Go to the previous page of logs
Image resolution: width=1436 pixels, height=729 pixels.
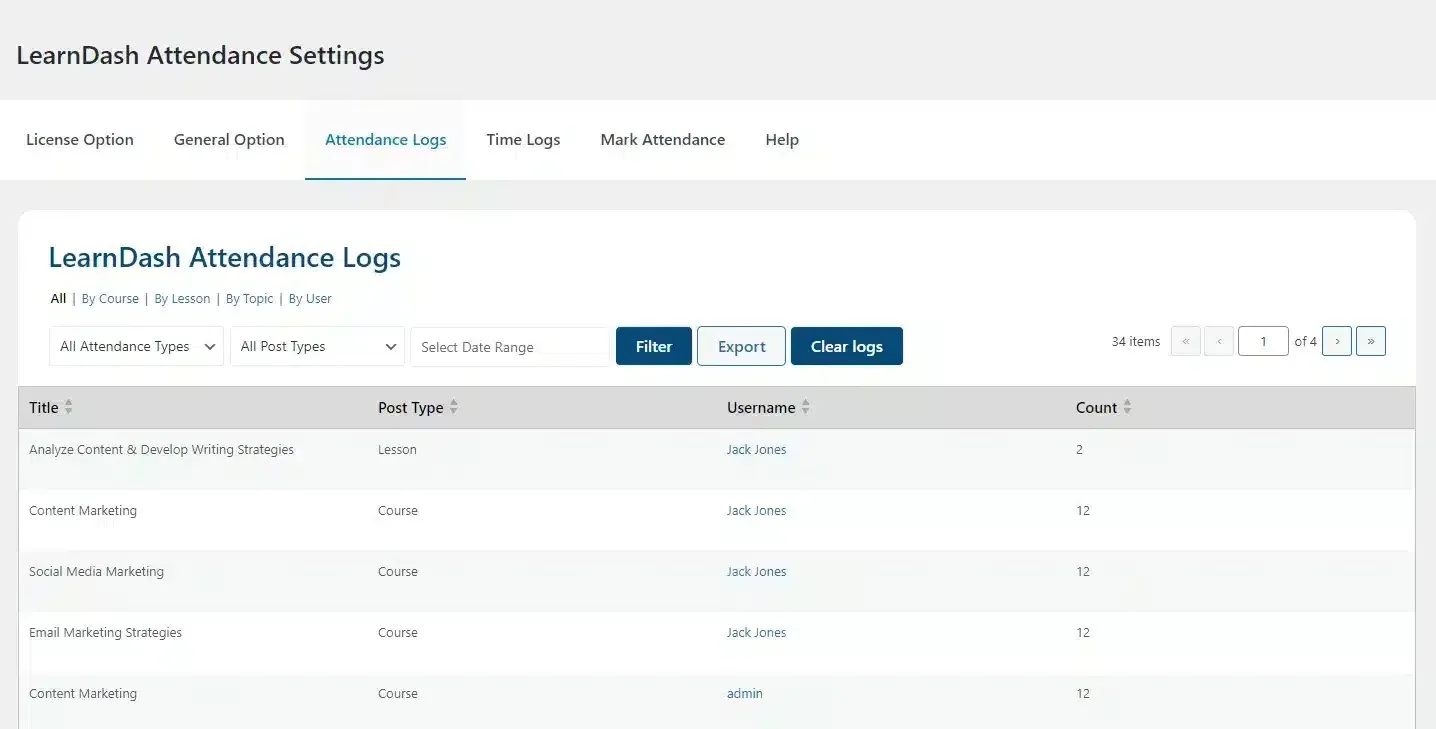tap(1219, 341)
